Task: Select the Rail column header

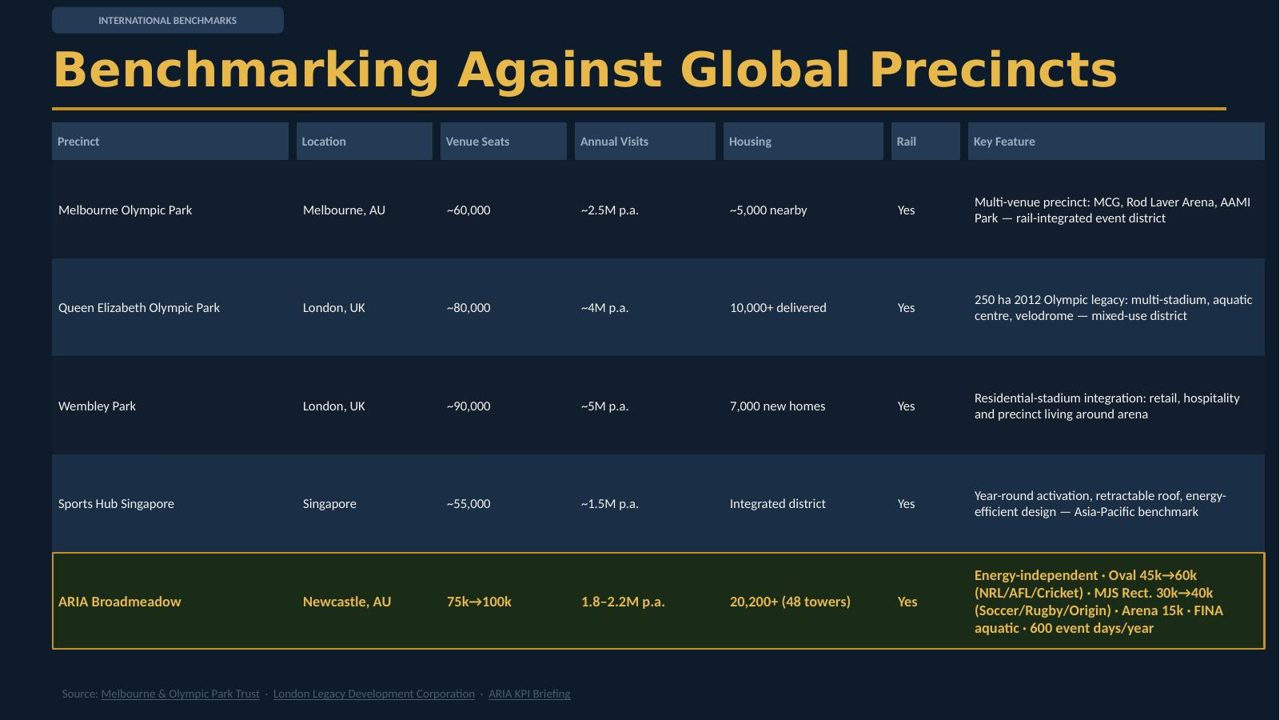Action: click(925, 141)
